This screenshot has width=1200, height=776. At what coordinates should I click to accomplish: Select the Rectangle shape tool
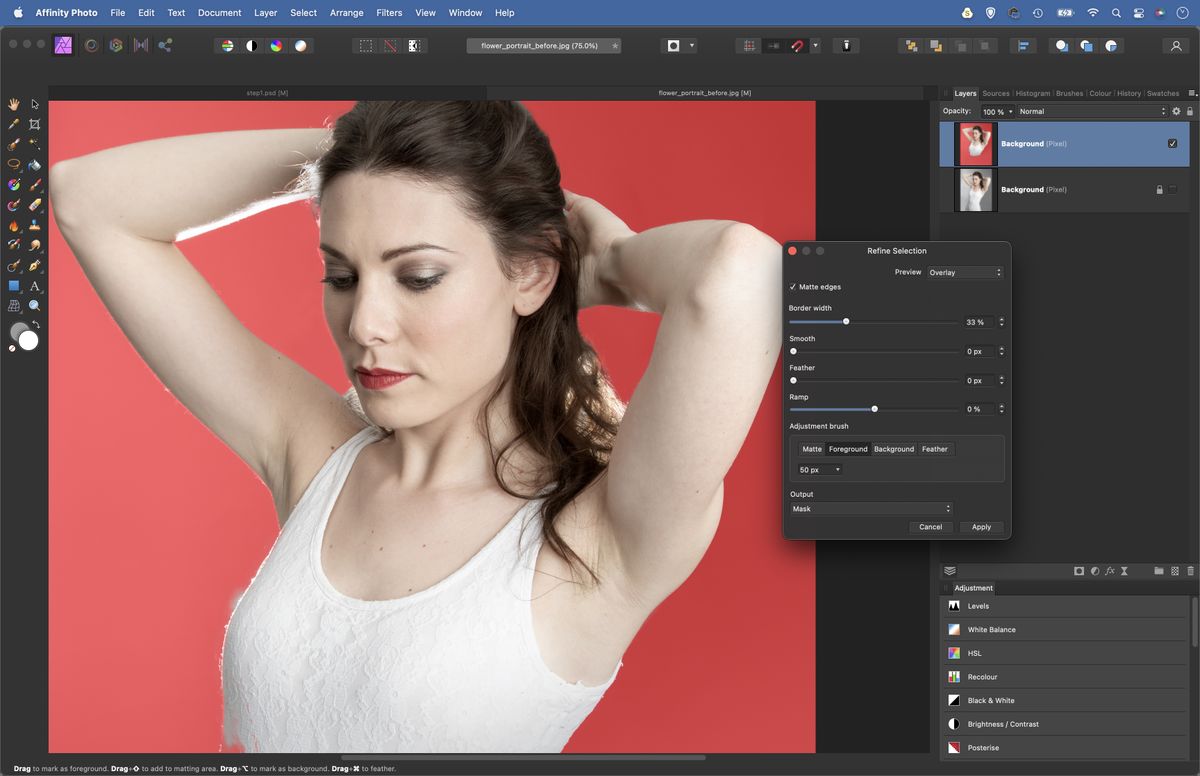tap(14, 286)
